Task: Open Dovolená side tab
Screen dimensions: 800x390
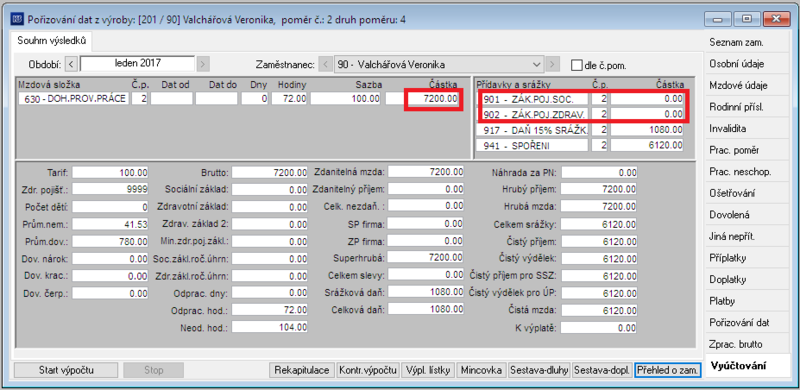Action: 748,215
